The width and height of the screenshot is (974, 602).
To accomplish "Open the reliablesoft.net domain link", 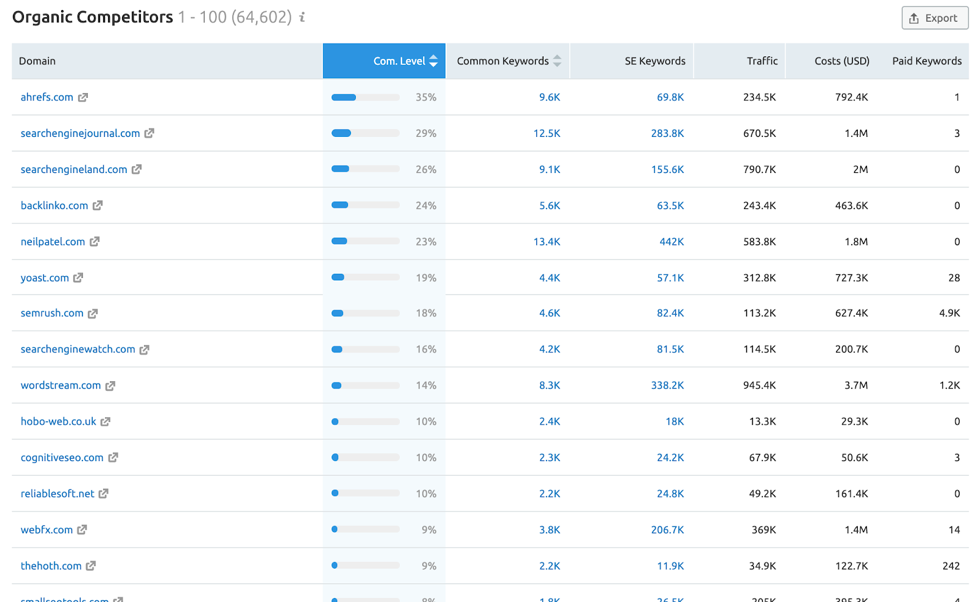I will tap(57, 493).
